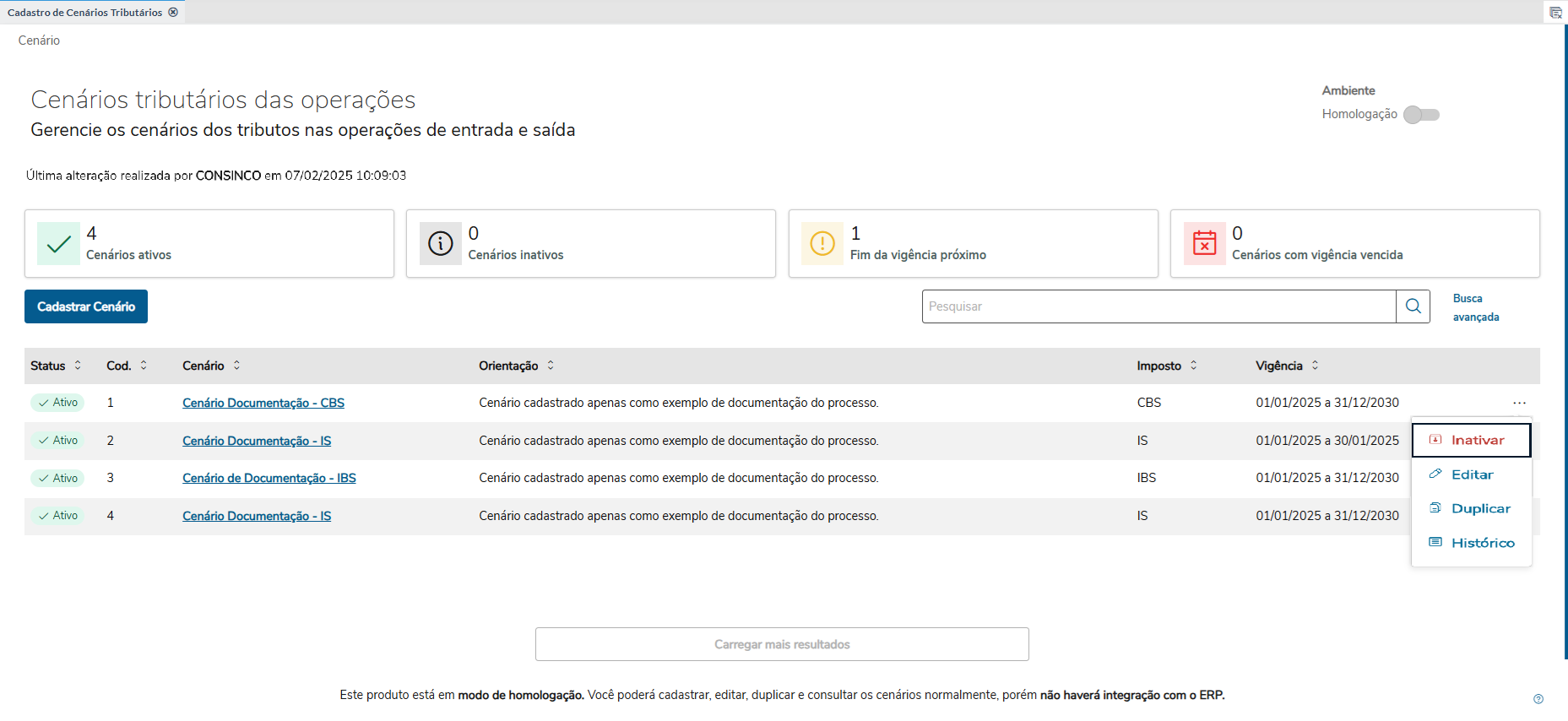Sort table by Cod. column
Screen dimensions: 1568x721
(x=144, y=366)
